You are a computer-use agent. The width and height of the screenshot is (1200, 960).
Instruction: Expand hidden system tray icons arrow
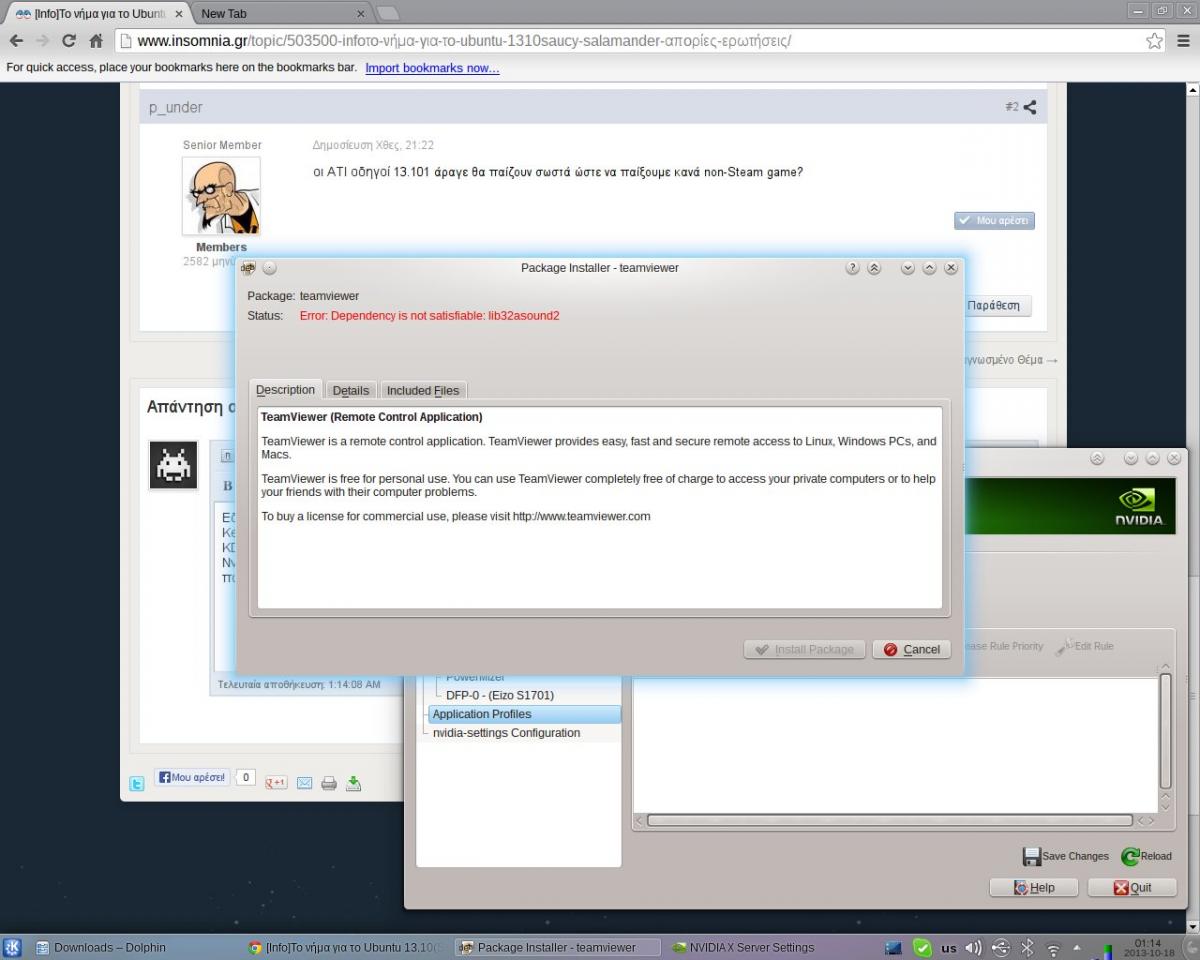point(1077,947)
